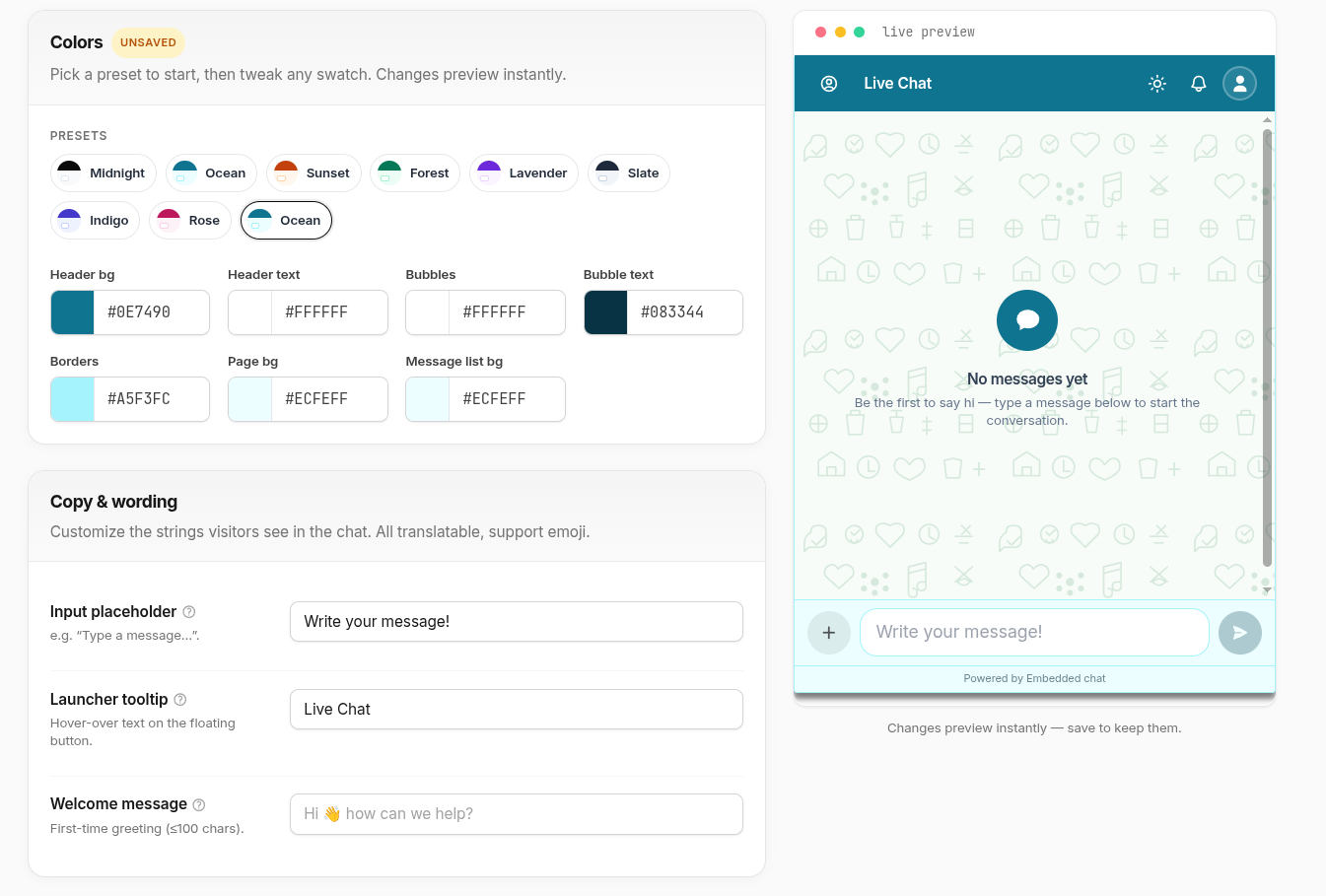1326x896 pixels.
Task: Toggle the sun theme icon in chat header
Action: (x=1157, y=84)
